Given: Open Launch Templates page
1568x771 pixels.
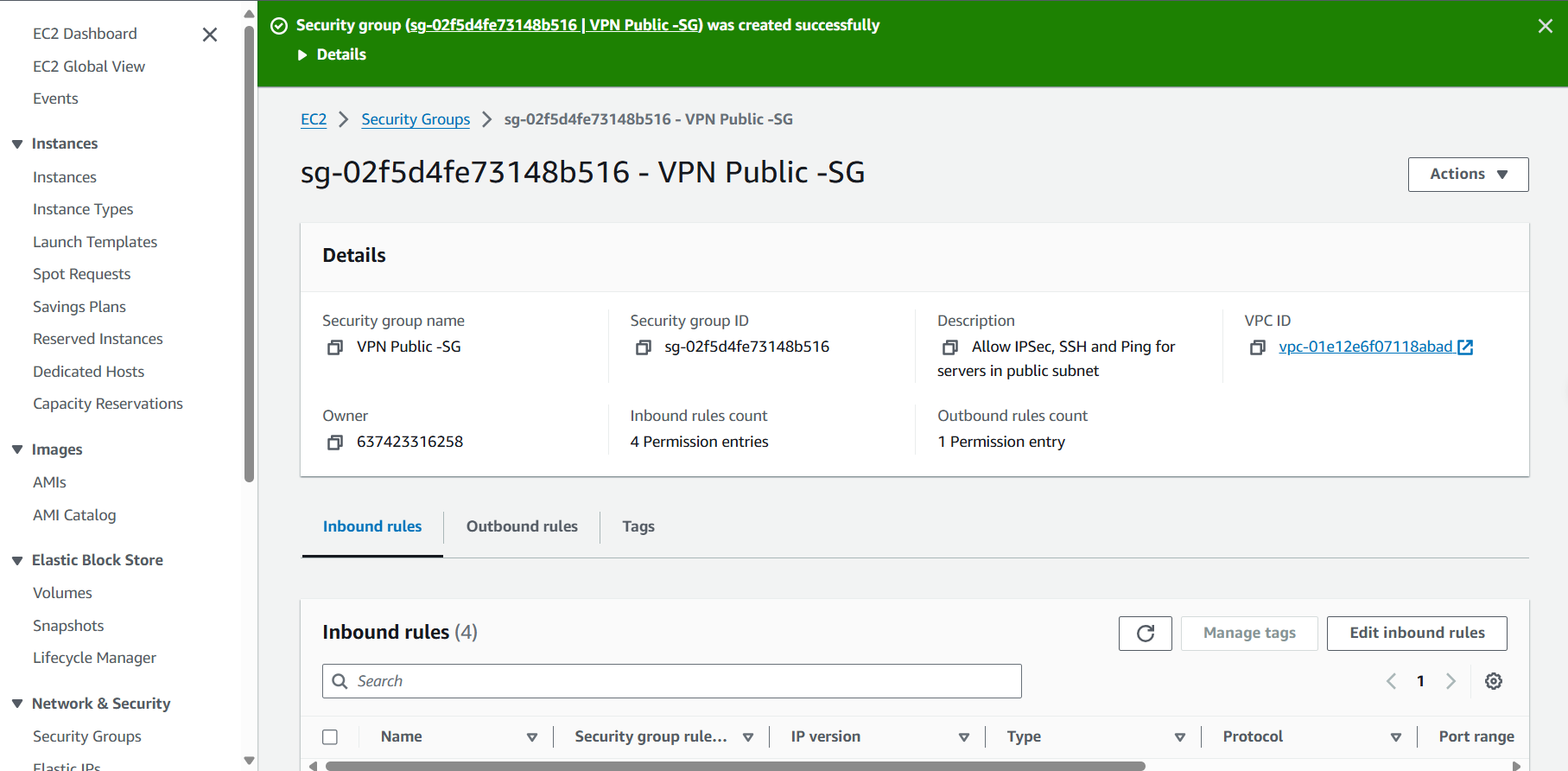Looking at the screenshot, I should [x=95, y=242].
